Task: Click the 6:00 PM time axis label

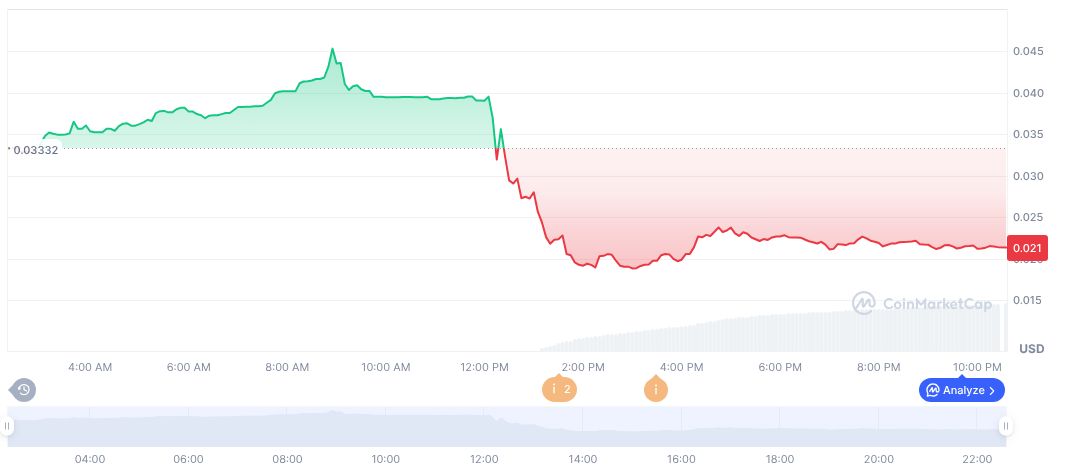Action: pyautogui.click(x=780, y=367)
